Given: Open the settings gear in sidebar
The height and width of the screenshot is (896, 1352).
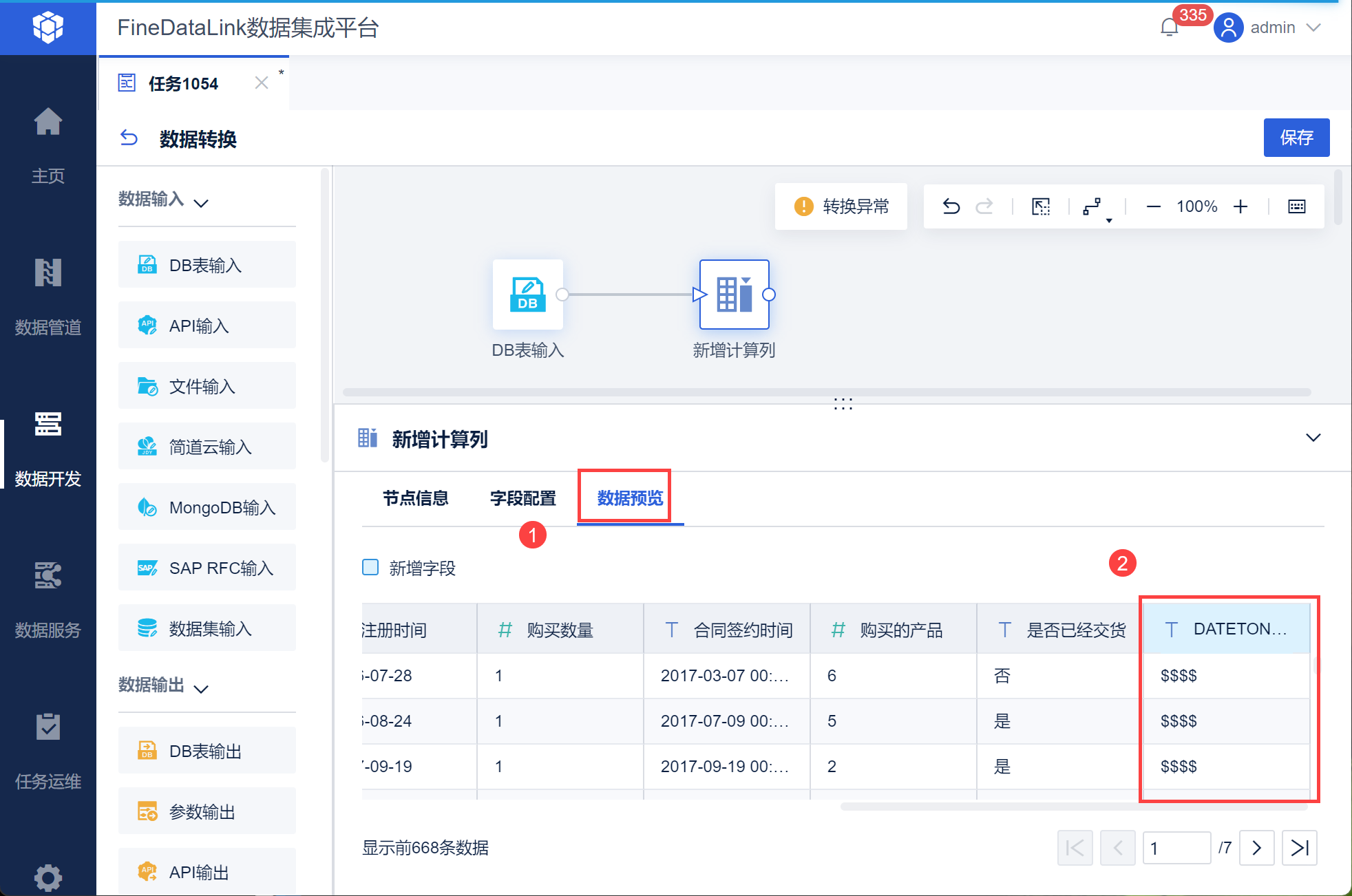Looking at the screenshot, I should point(47,877).
